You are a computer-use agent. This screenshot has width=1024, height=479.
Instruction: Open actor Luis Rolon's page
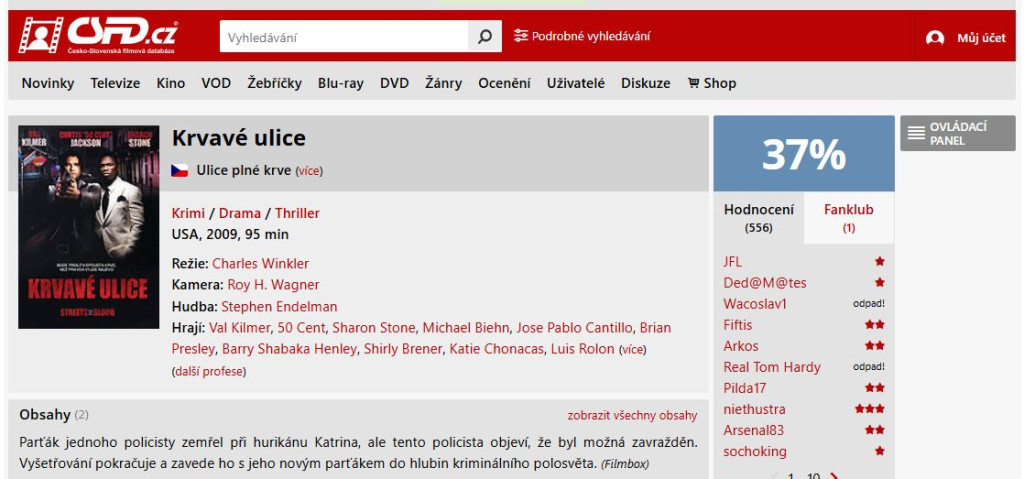(x=583, y=349)
